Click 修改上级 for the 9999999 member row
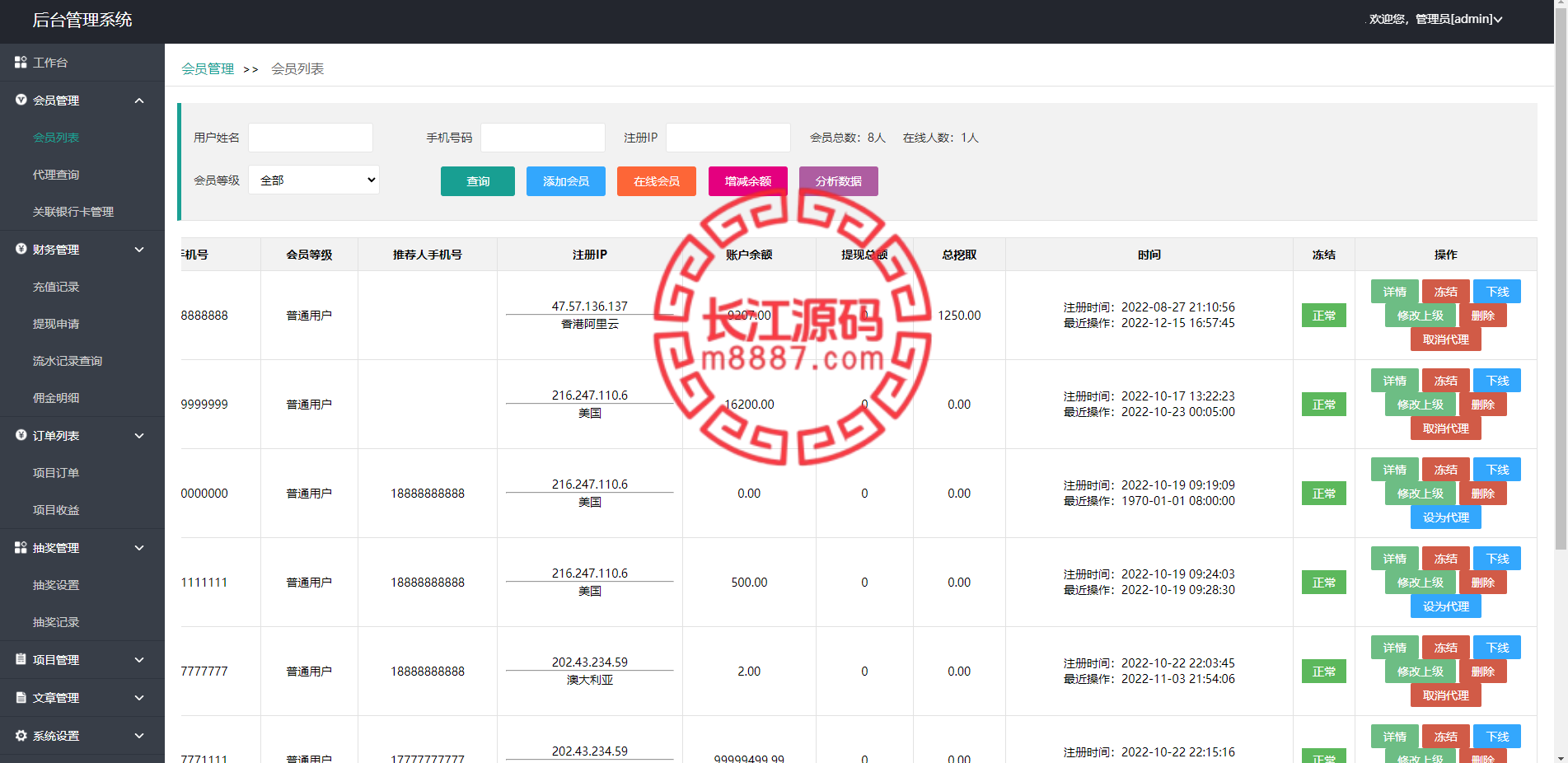 [1421, 405]
